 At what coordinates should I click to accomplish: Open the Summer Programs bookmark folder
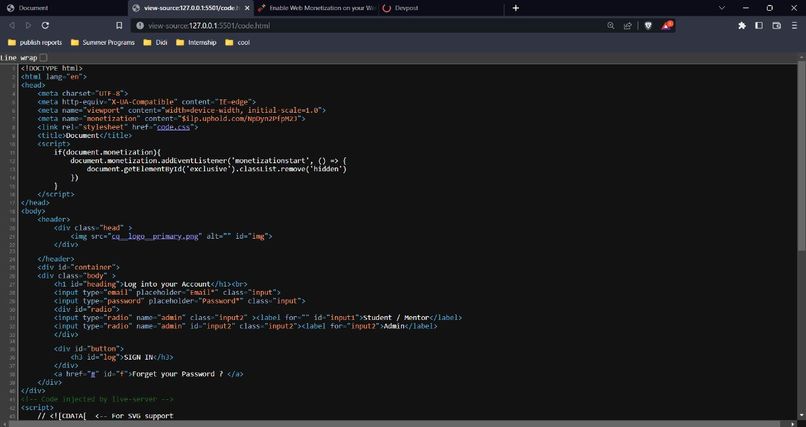tap(103, 43)
